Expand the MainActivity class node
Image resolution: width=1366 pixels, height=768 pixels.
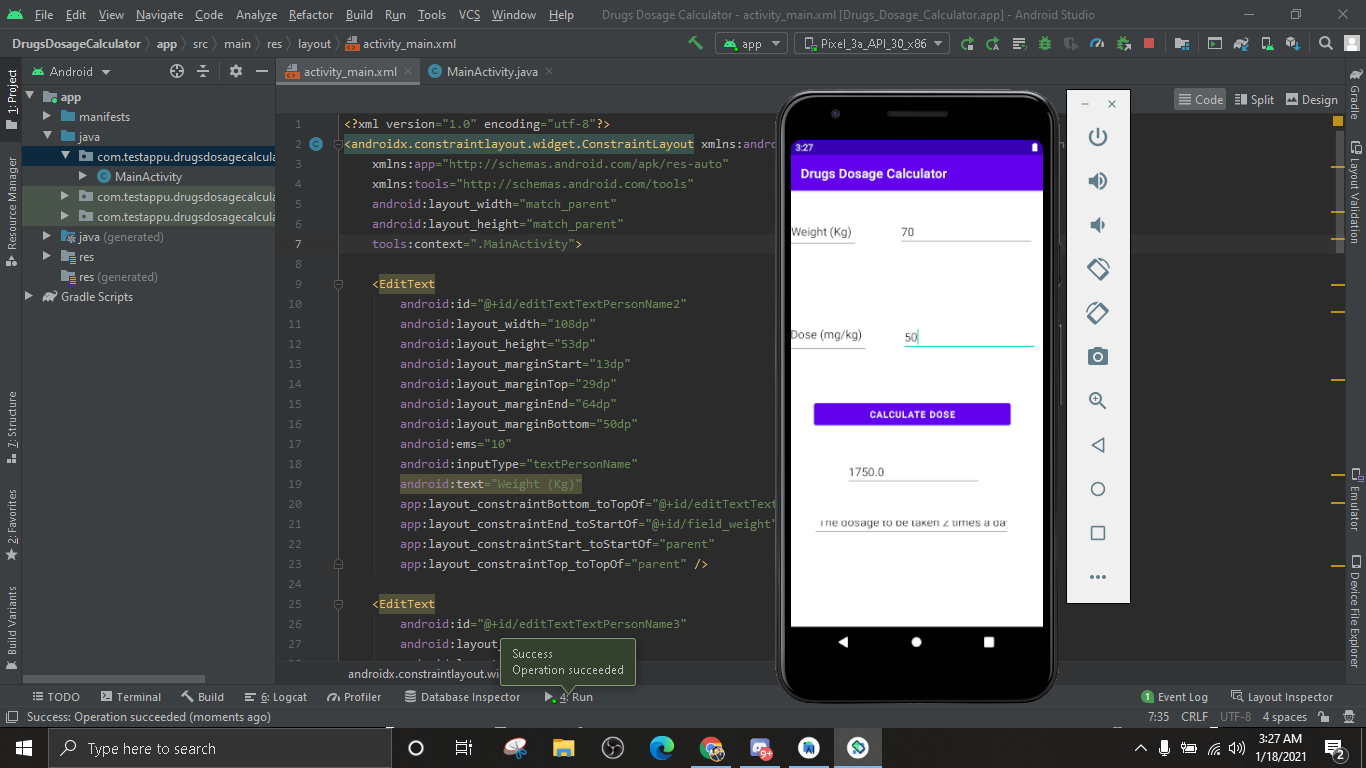[83, 177]
